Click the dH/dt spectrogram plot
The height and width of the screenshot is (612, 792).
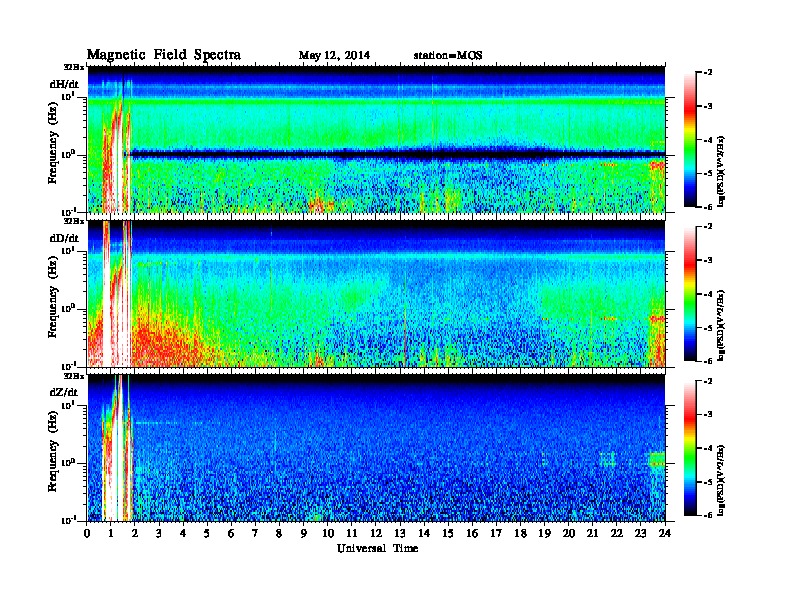click(376, 139)
